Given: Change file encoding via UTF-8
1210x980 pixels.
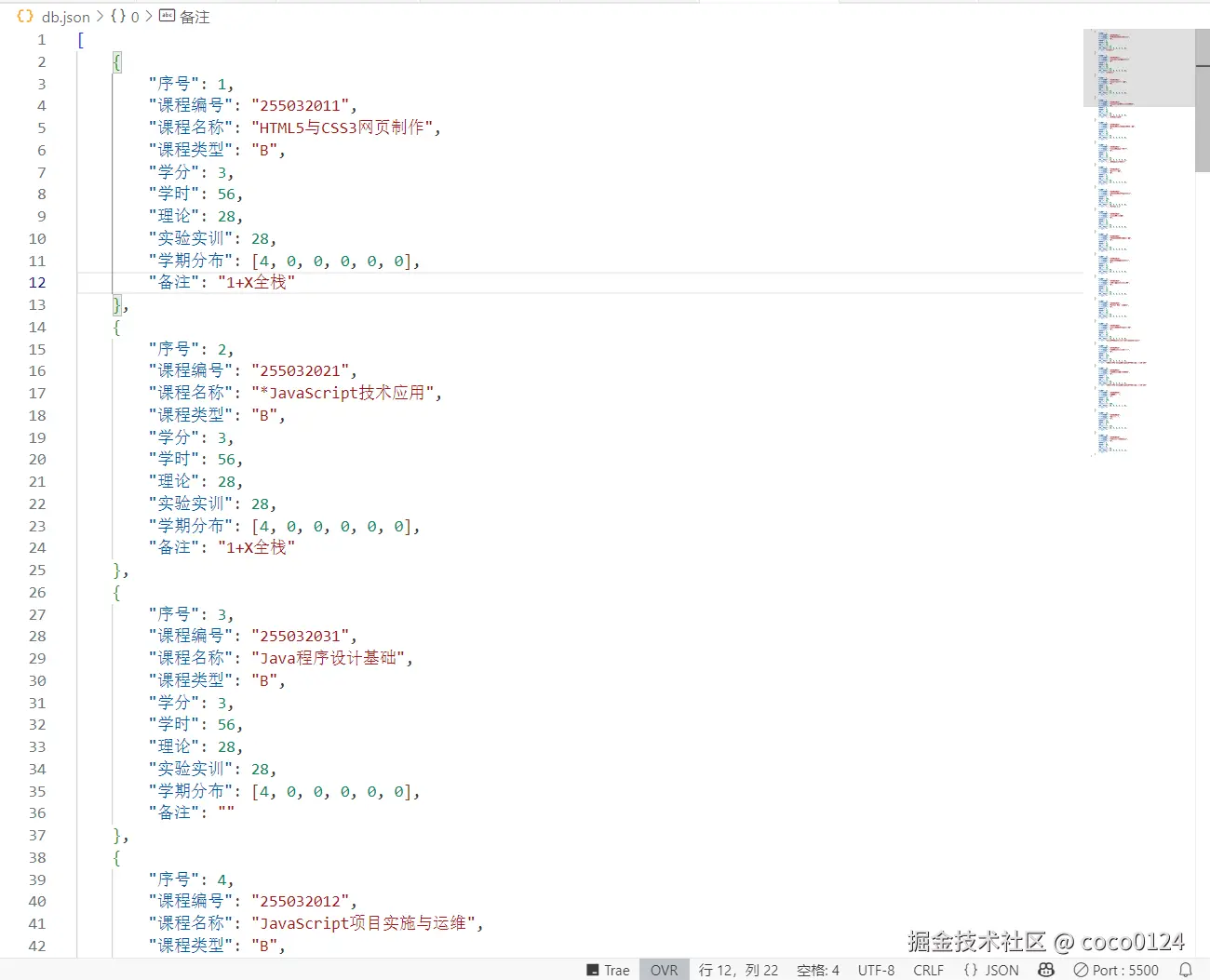Looking at the screenshot, I should point(876,970).
